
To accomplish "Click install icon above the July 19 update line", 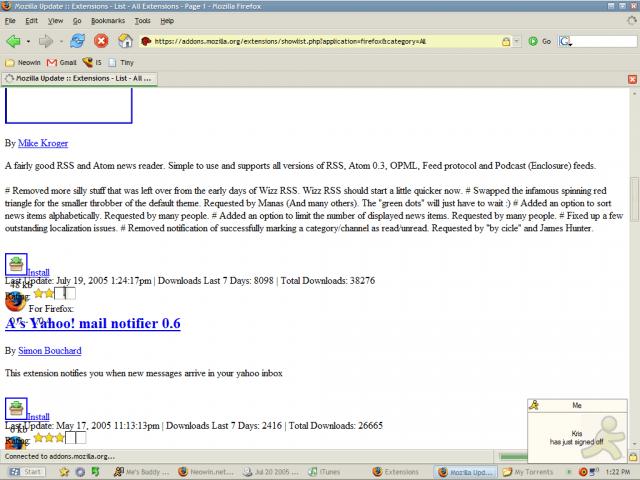I will pyautogui.click(x=16, y=264).
